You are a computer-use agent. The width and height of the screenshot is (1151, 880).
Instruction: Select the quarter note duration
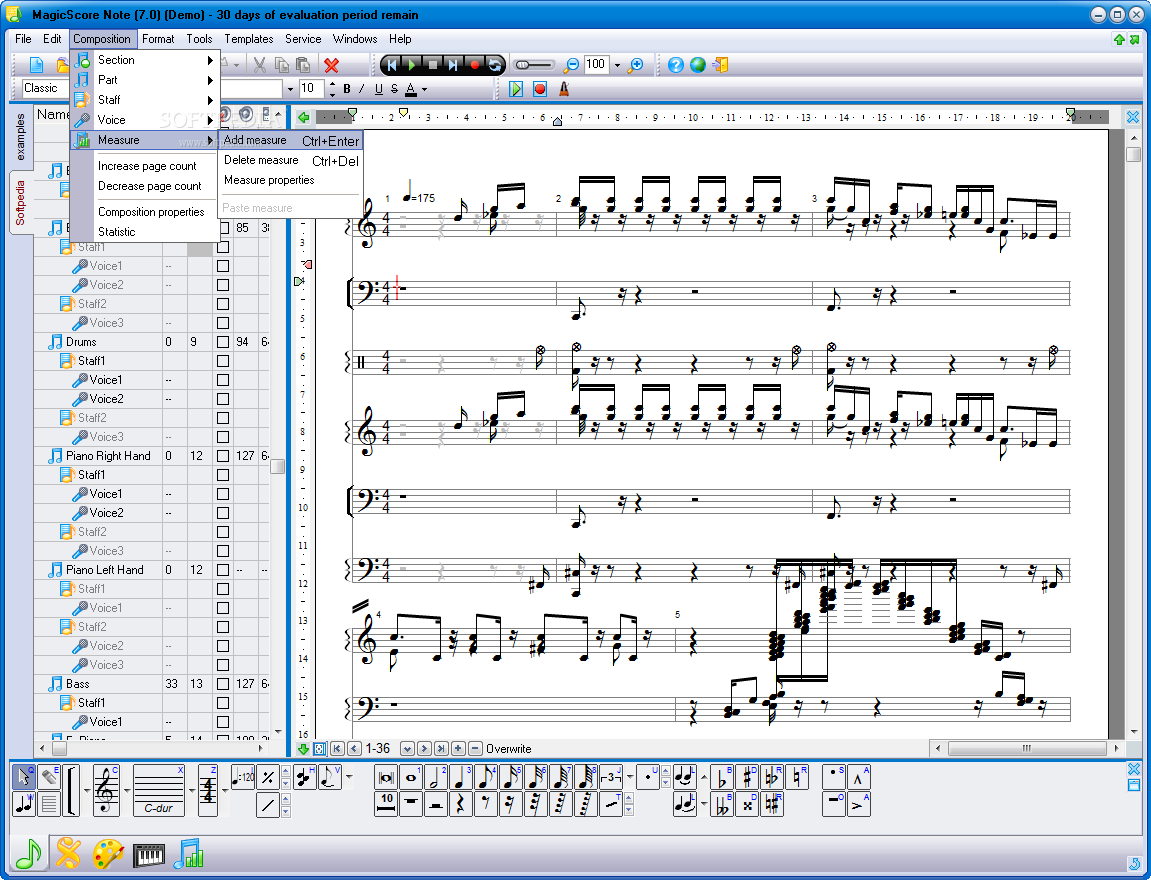click(x=460, y=777)
